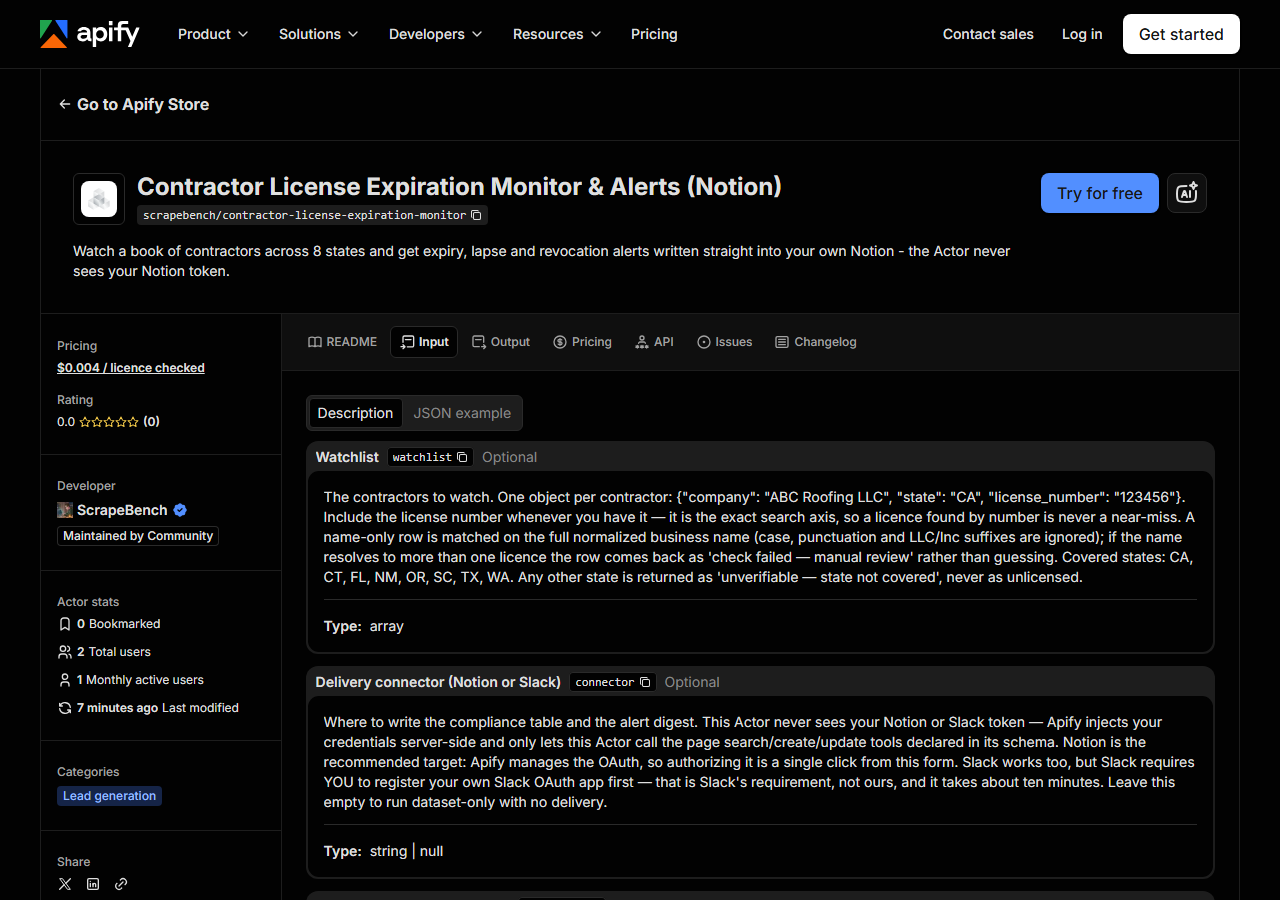Screen dimensions: 1280x900
Task: Open the AI assistant button
Action: [1187, 193]
